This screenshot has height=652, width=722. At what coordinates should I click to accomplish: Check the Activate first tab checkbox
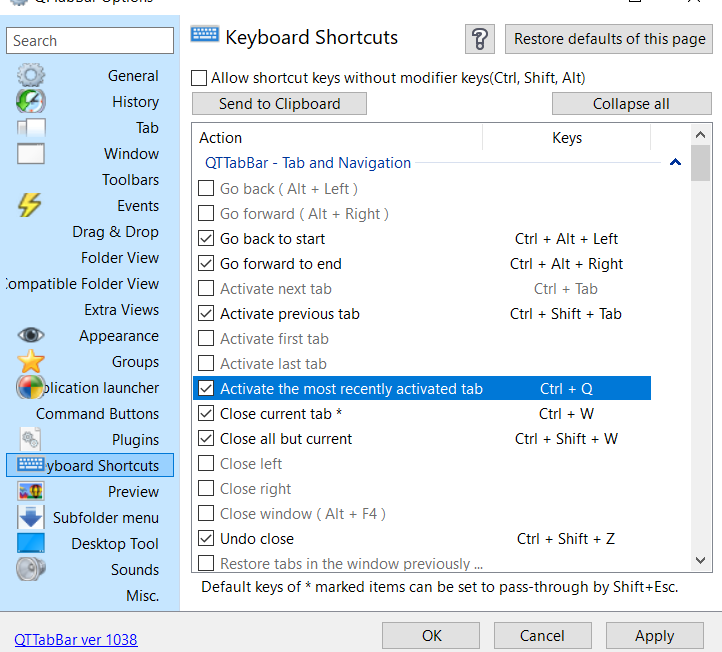pyautogui.click(x=206, y=338)
